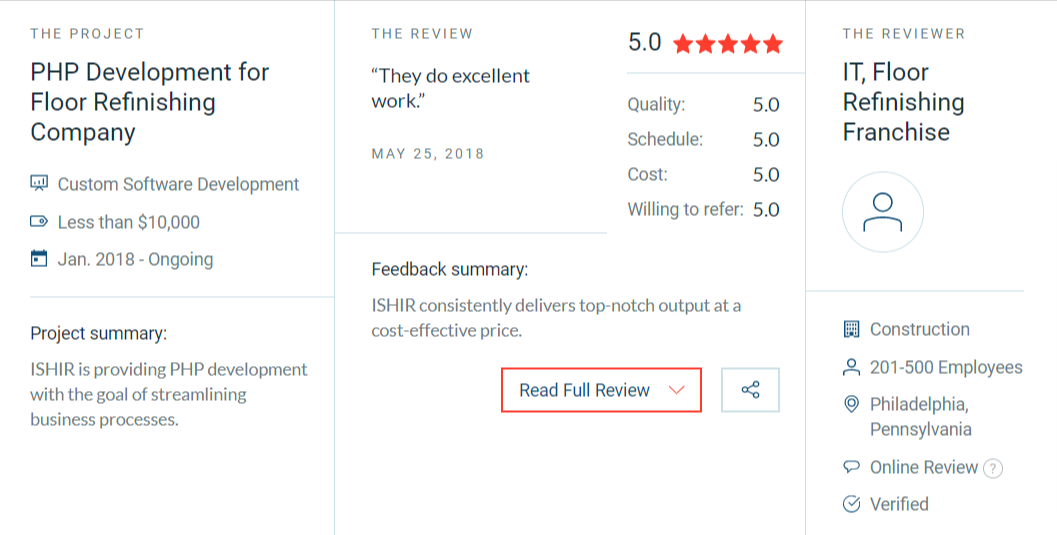Click the Read Full Review chevron arrow
Viewport: 1057px width, 535px height.
click(x=676, y=390)
